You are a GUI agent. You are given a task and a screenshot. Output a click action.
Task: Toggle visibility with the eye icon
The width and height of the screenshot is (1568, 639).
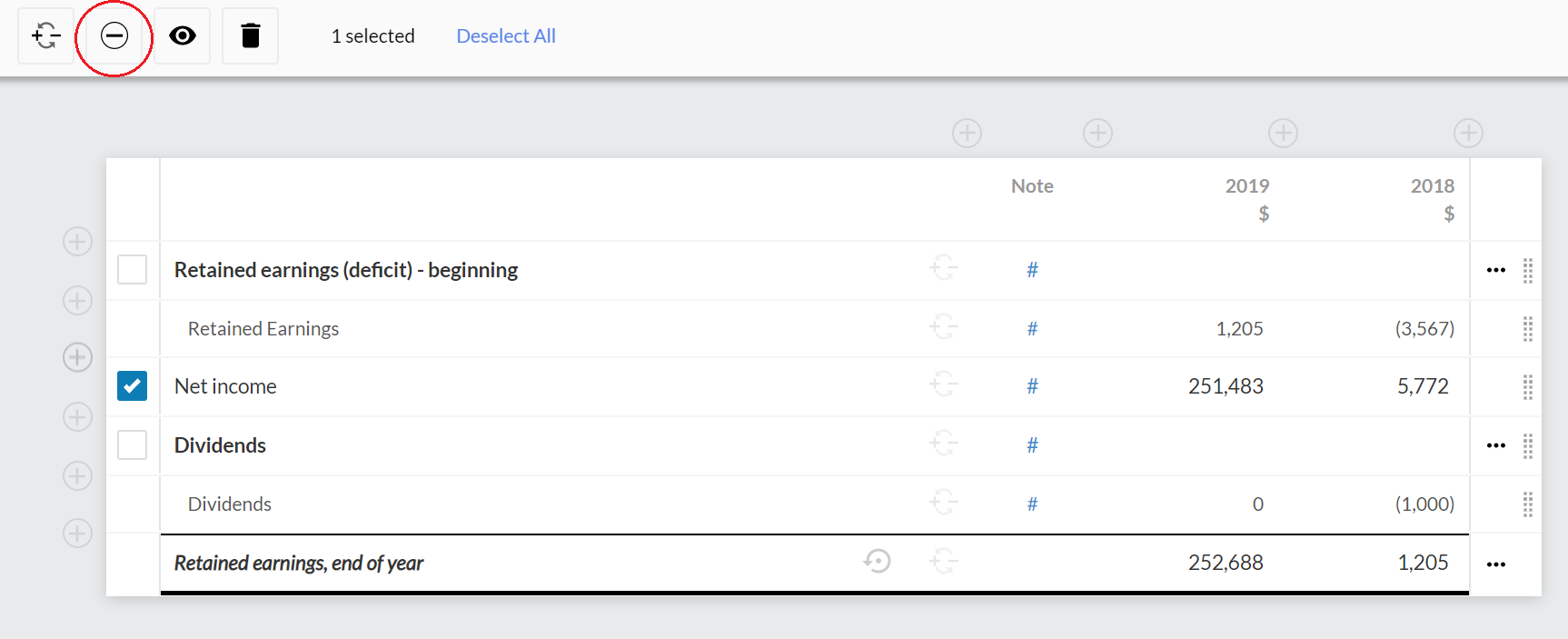click(183, 36)
